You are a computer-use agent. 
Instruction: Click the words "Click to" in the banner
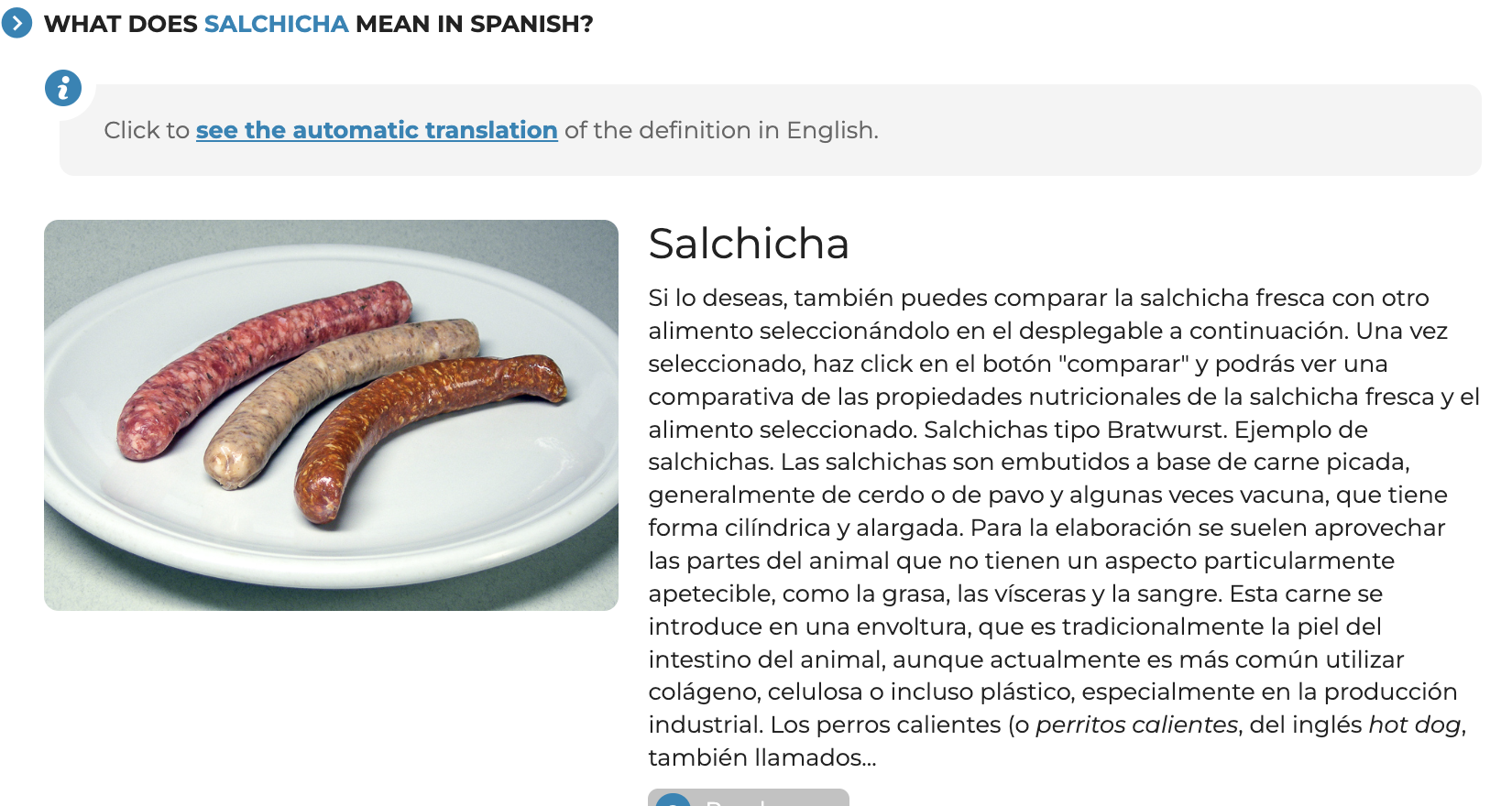pos(147,130)
